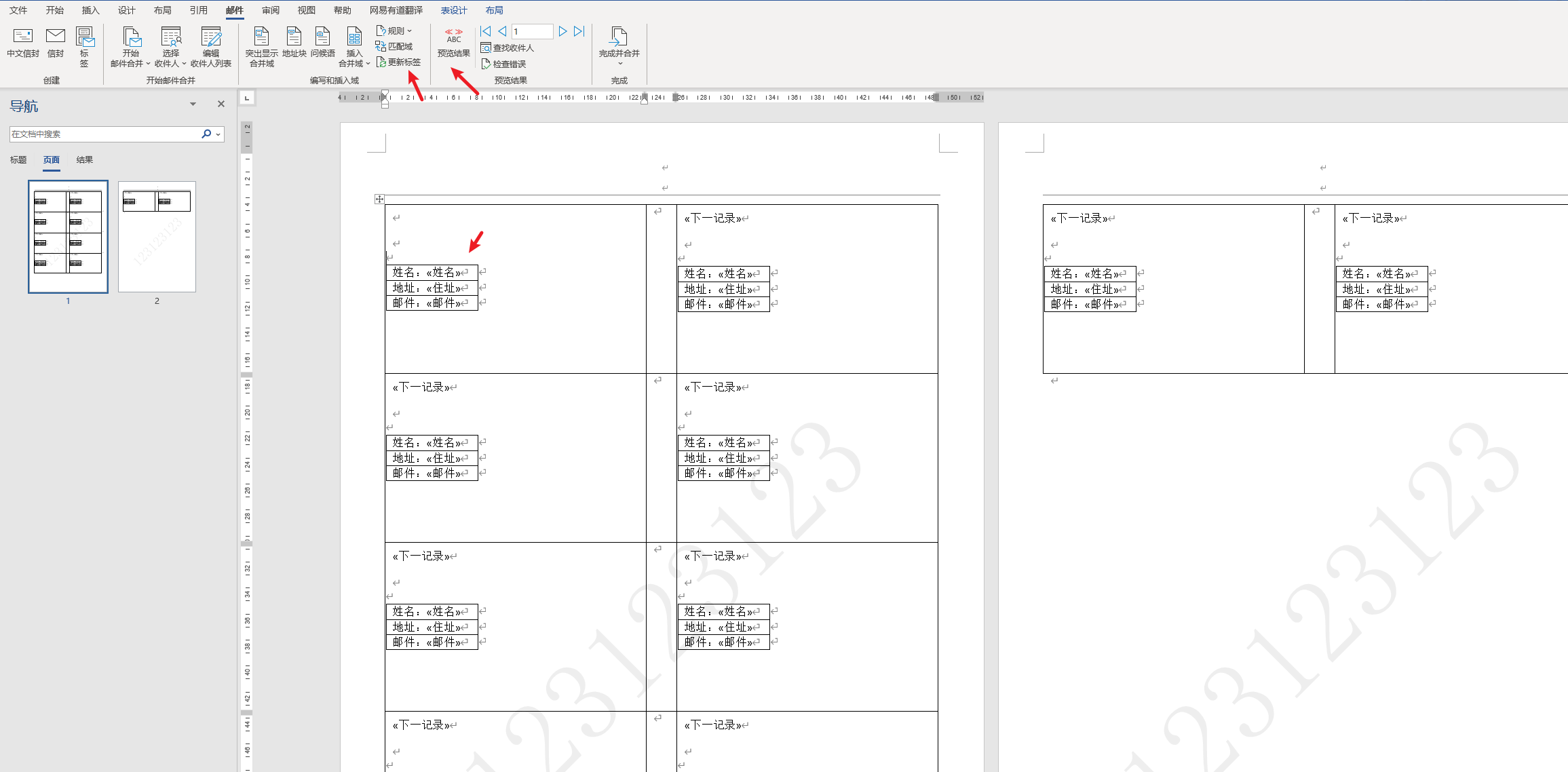The width and height of the screenshot is (1568, 772).
Task: Click the horizontal ruler first-line indent marker
Action: click(x=385, y=93)
